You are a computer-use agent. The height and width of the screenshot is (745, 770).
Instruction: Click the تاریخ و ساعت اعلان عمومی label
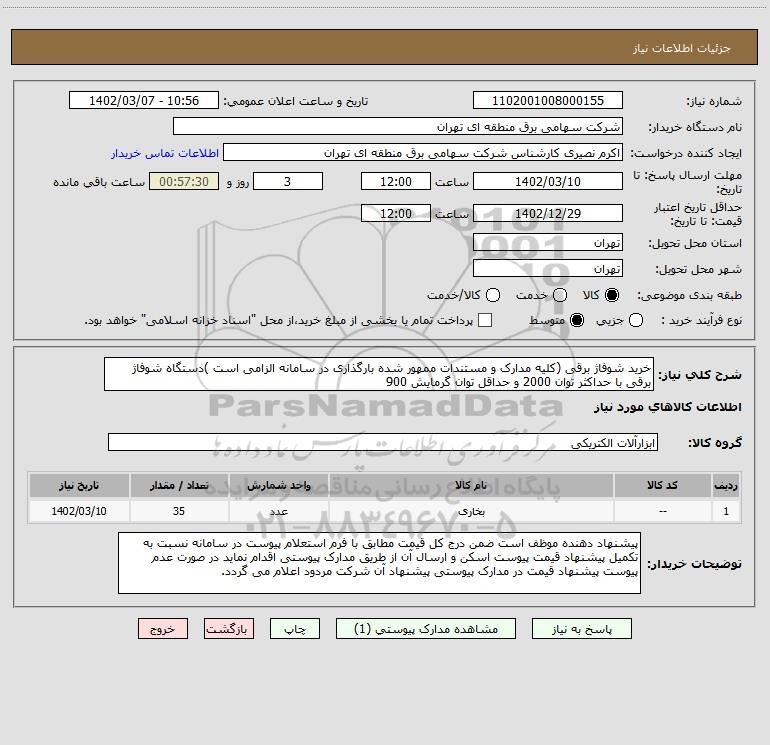[296, 101]
